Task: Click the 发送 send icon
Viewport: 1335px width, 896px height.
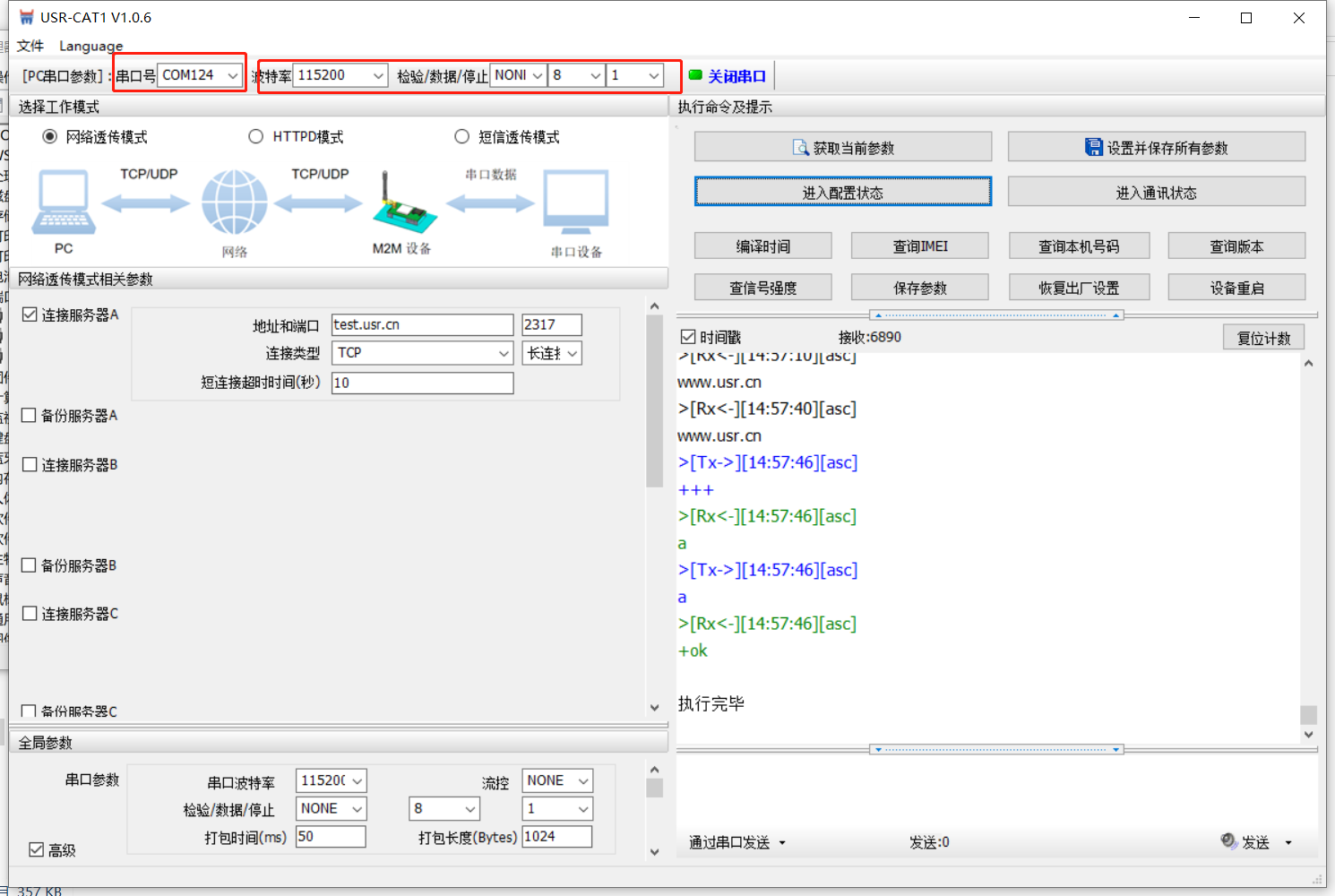Action: 1228,840
